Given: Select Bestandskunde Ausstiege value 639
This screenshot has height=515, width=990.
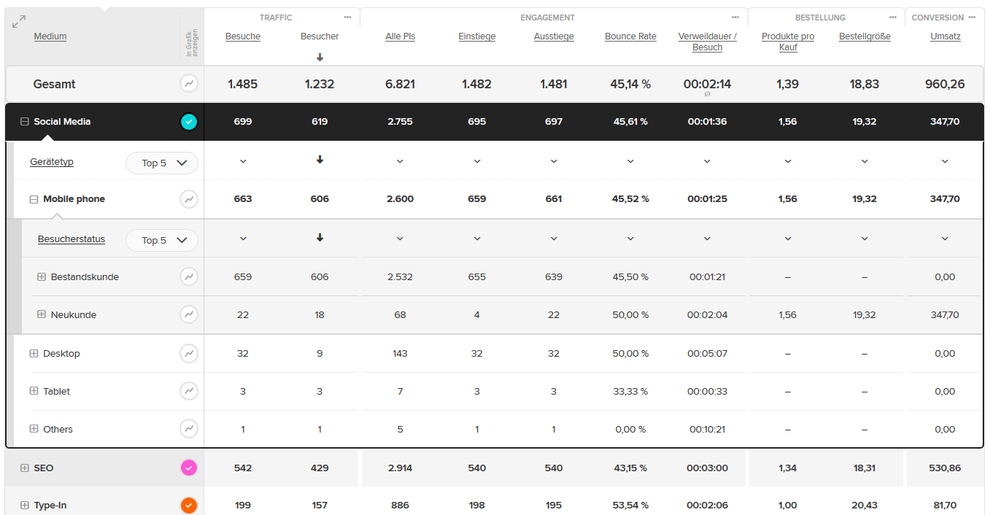Looking at the screenshot, I should (x=554, y=277).
